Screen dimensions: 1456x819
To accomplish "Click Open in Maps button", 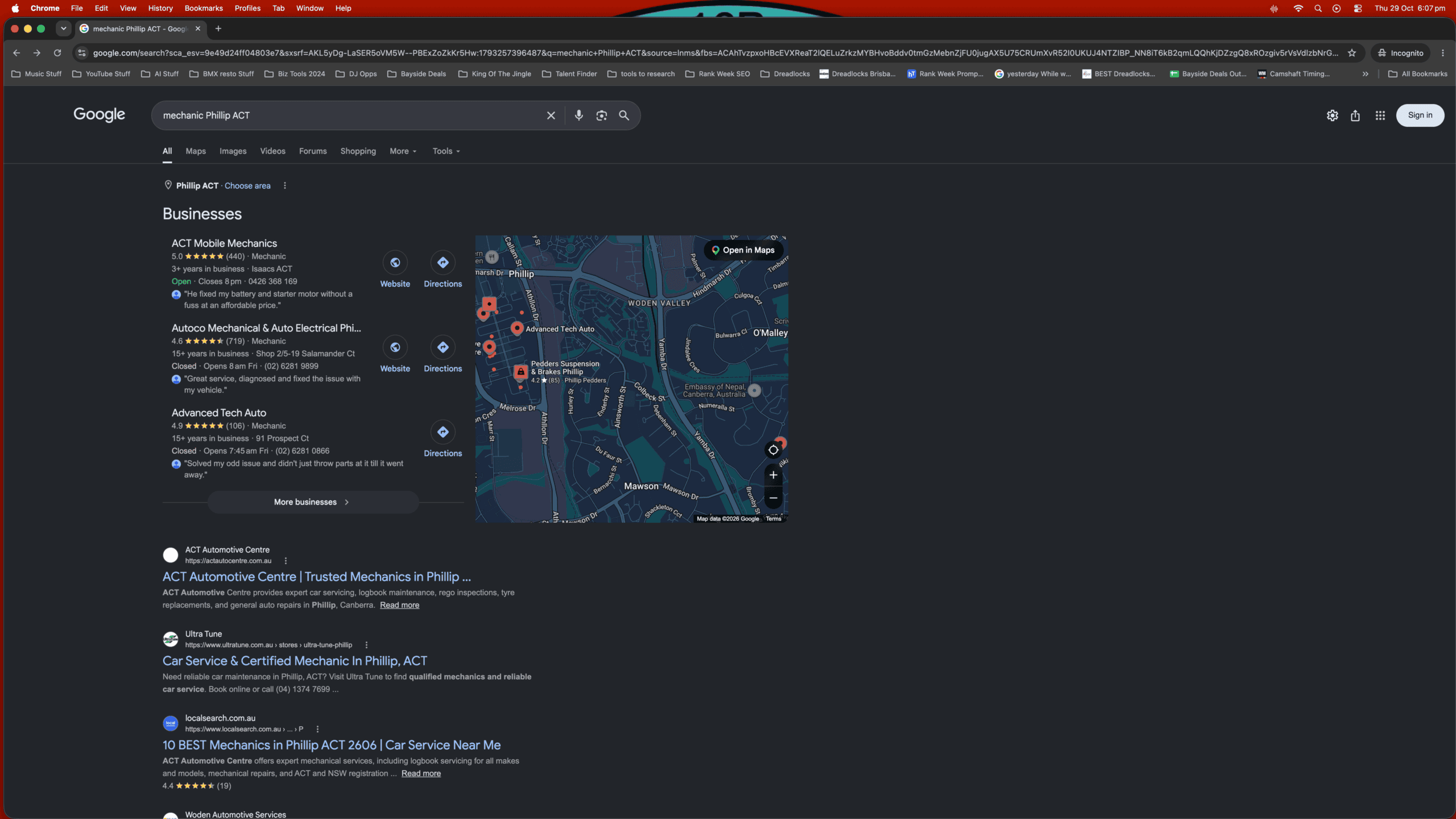I will [743, 250].
